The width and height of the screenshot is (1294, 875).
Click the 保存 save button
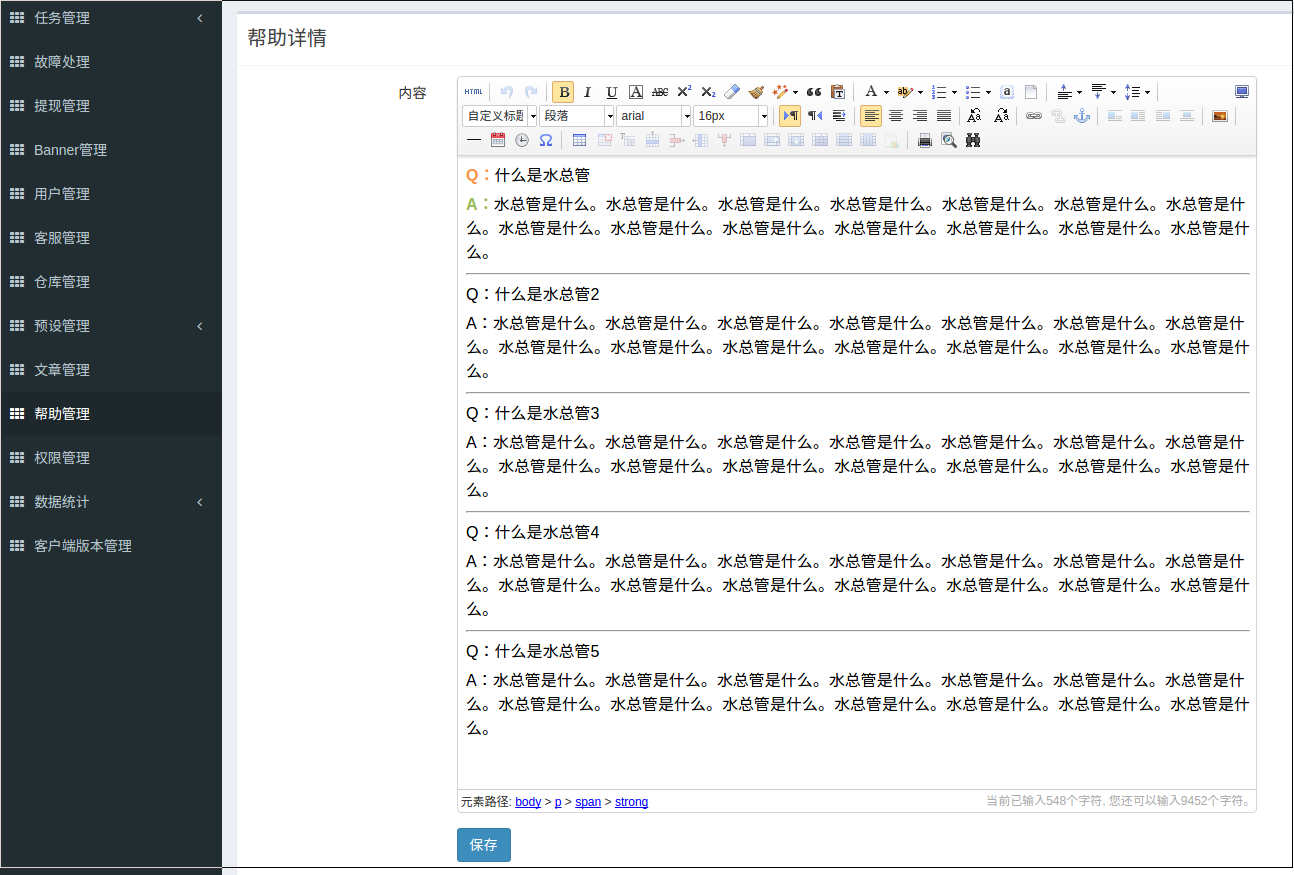484,845
